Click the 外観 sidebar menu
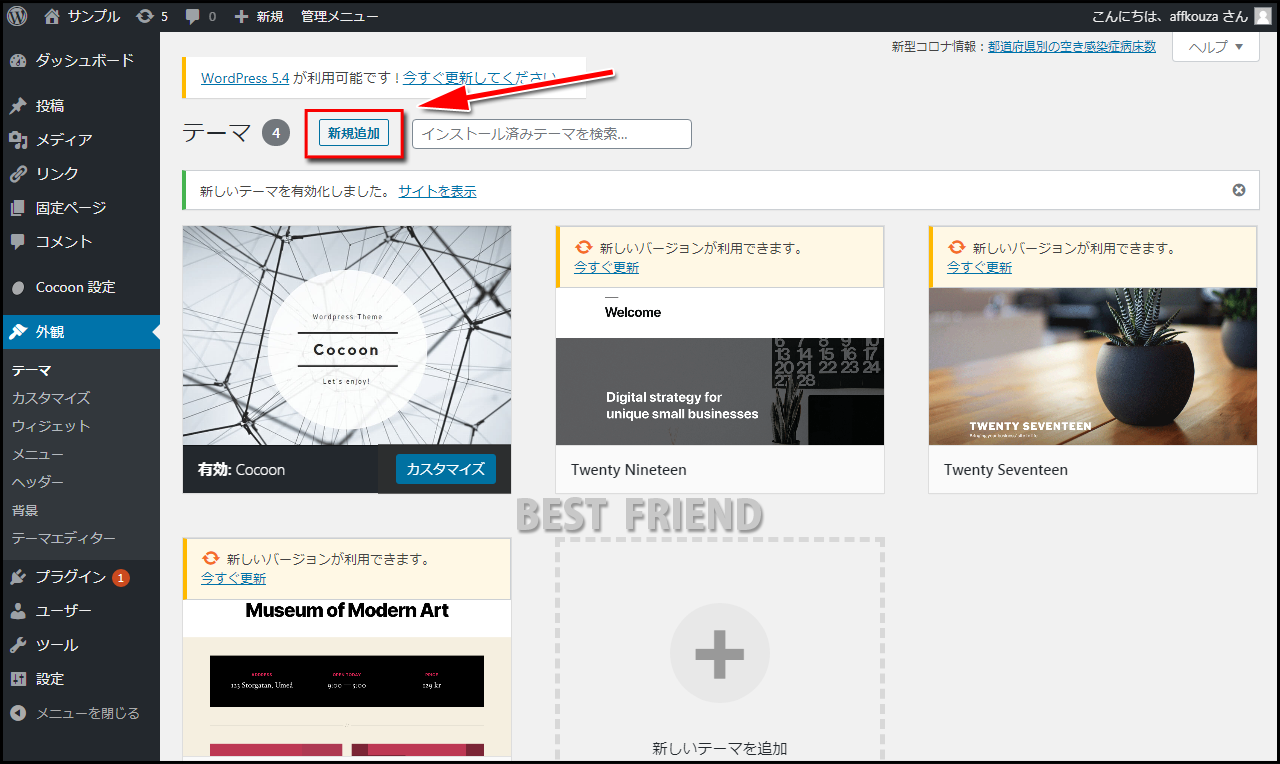 (x=80, y=332)
